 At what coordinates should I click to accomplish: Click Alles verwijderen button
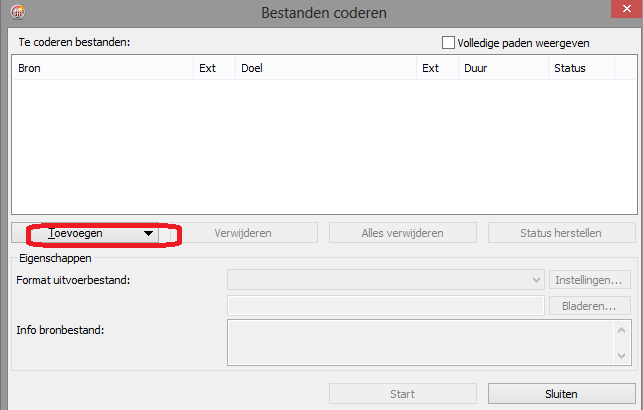pyautogui.click(x=403, y=233)
